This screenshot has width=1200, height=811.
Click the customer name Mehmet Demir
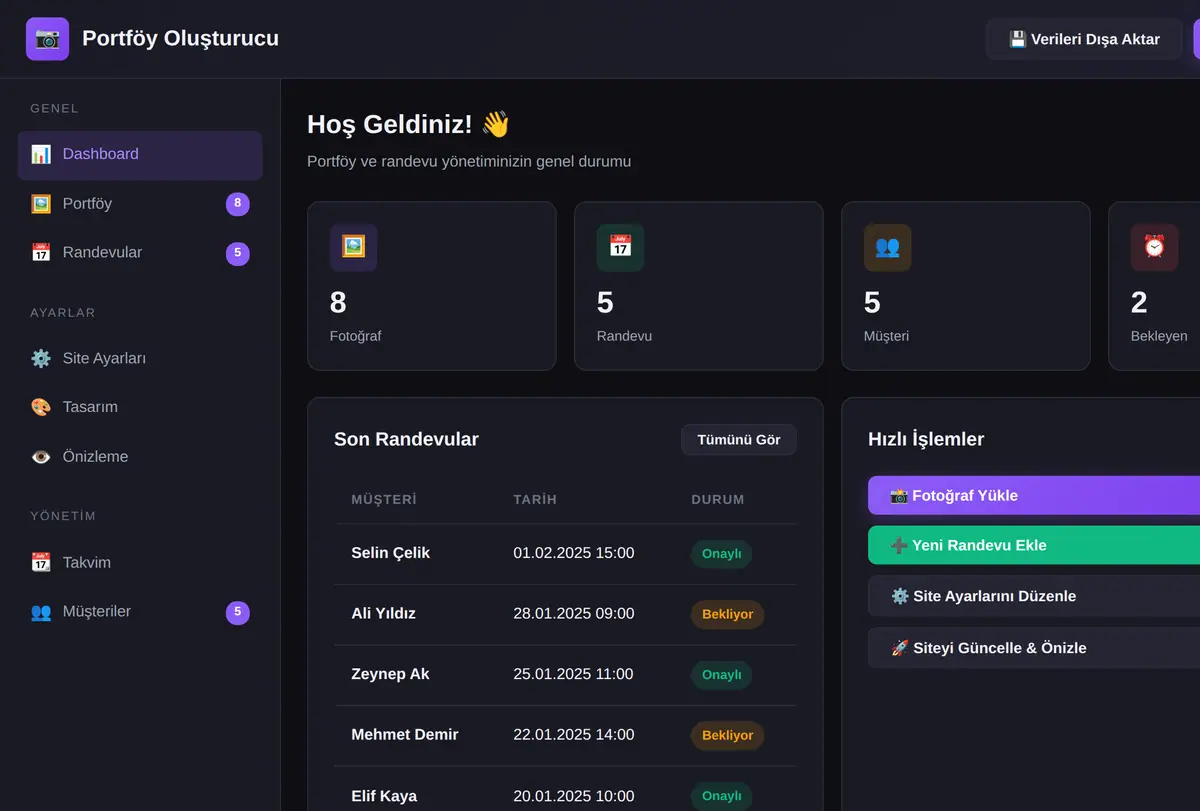(x=405, y=735)
